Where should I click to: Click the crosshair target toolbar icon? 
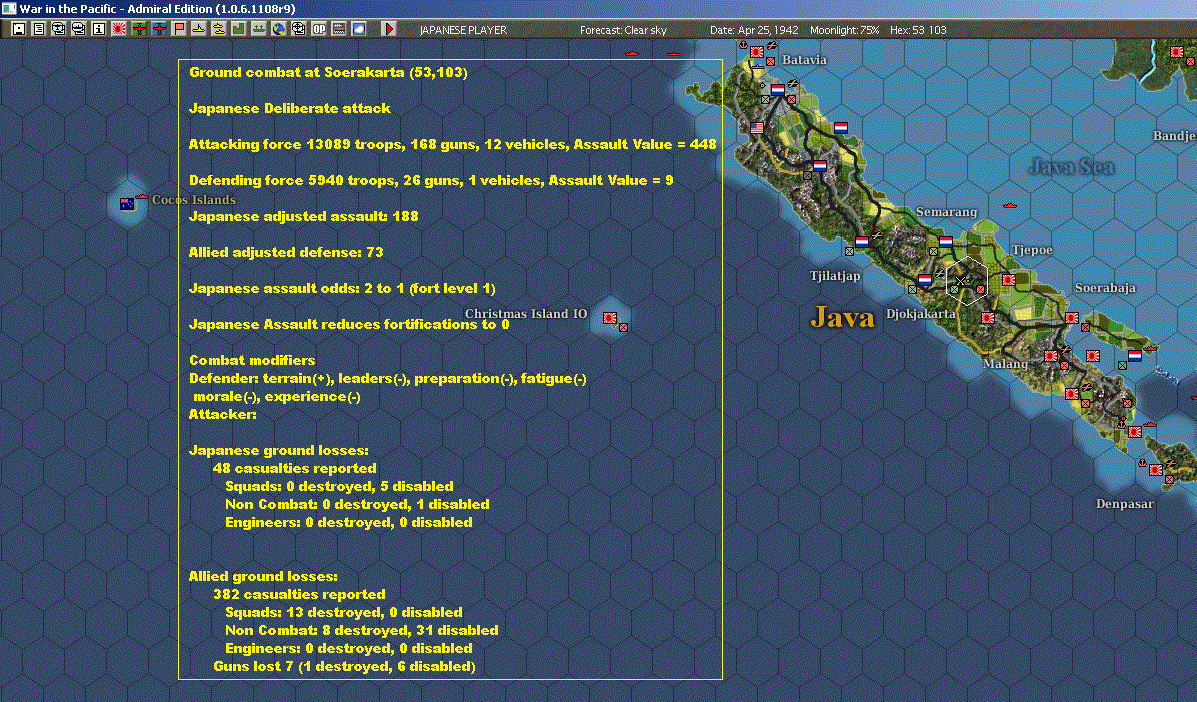tap(298, 29)
